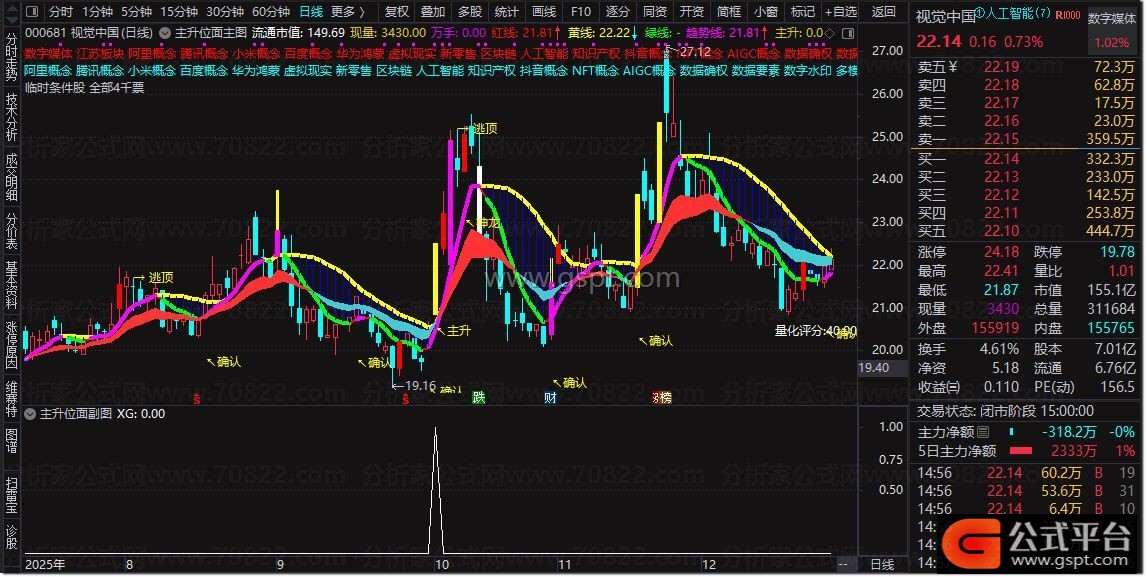Click the blue 财 marker icon

tap(550, 398)
